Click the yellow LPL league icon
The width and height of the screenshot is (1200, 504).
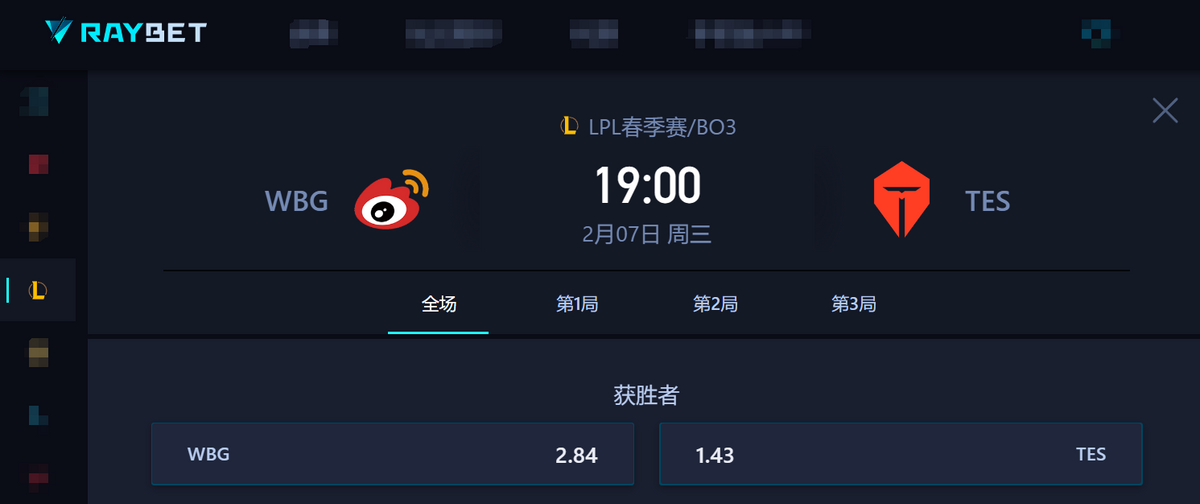[570, 126]
